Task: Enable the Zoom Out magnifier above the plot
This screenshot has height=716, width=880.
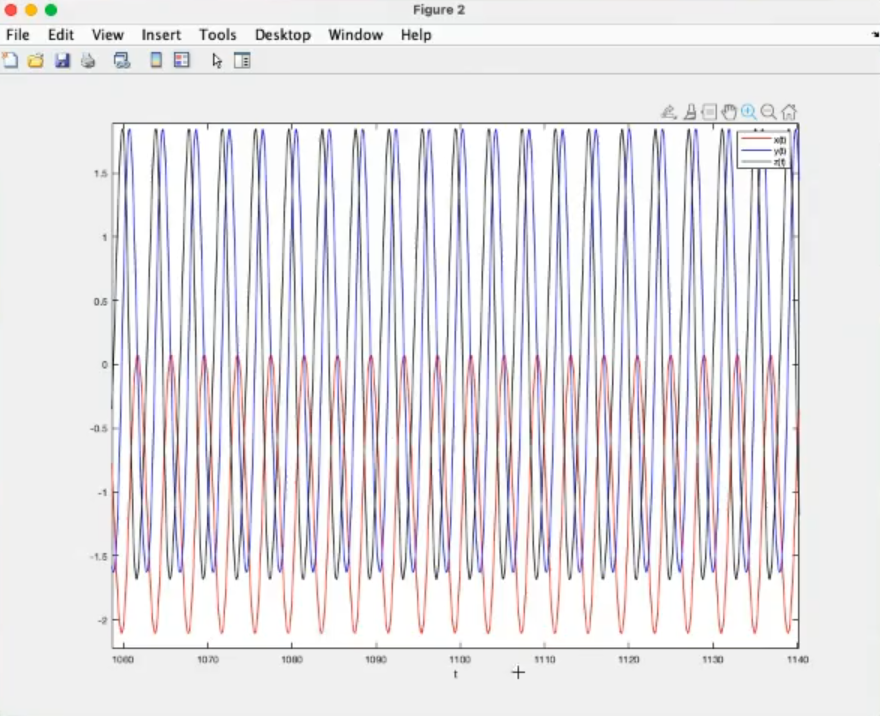Action: (x=769, y=112)
